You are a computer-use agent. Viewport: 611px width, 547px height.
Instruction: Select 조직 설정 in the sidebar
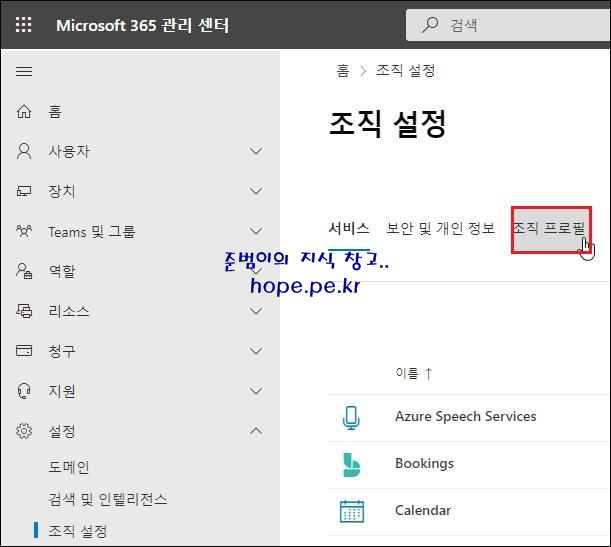coord(78,531)
